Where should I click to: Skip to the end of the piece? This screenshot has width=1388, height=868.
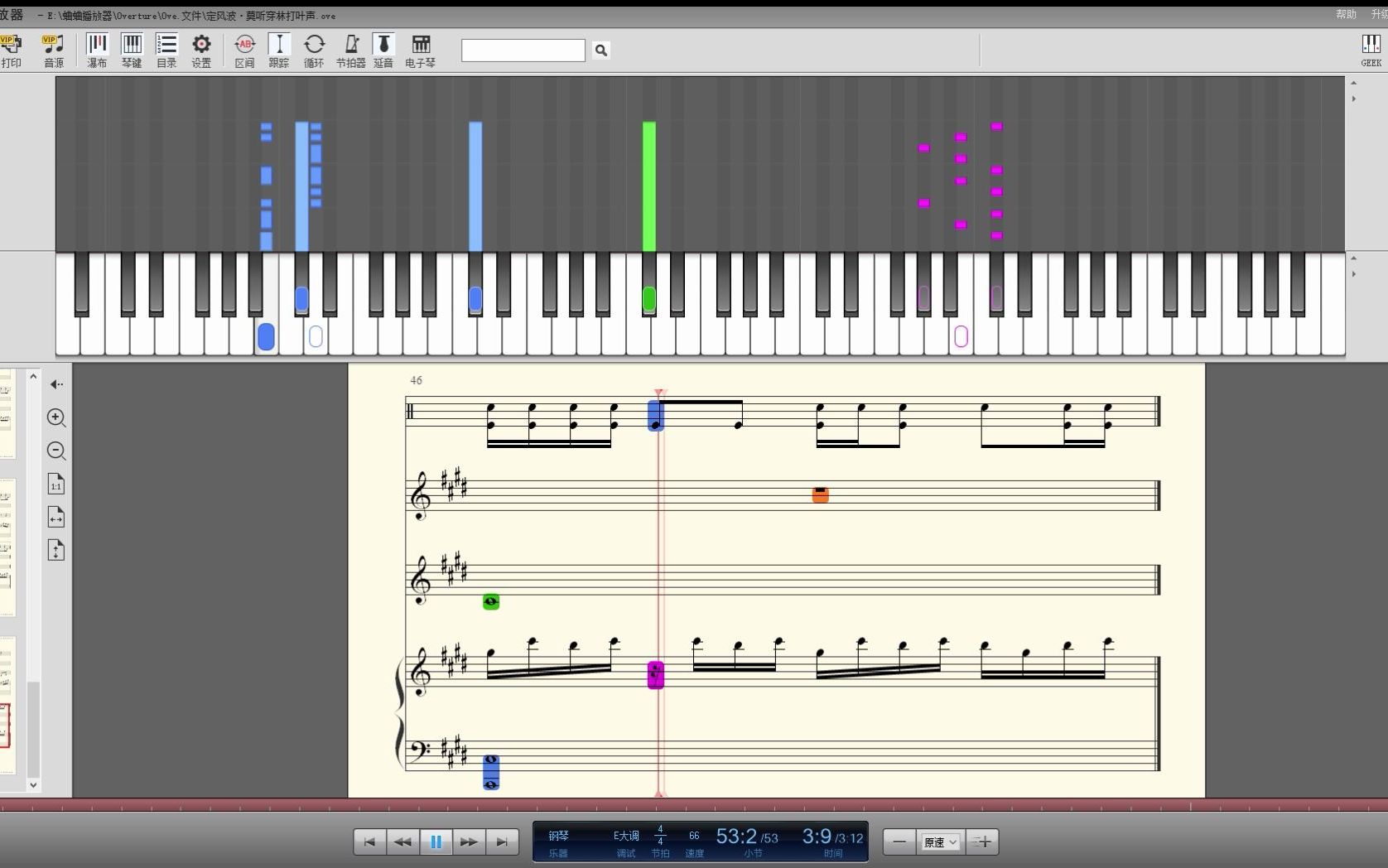pos(502,841)
